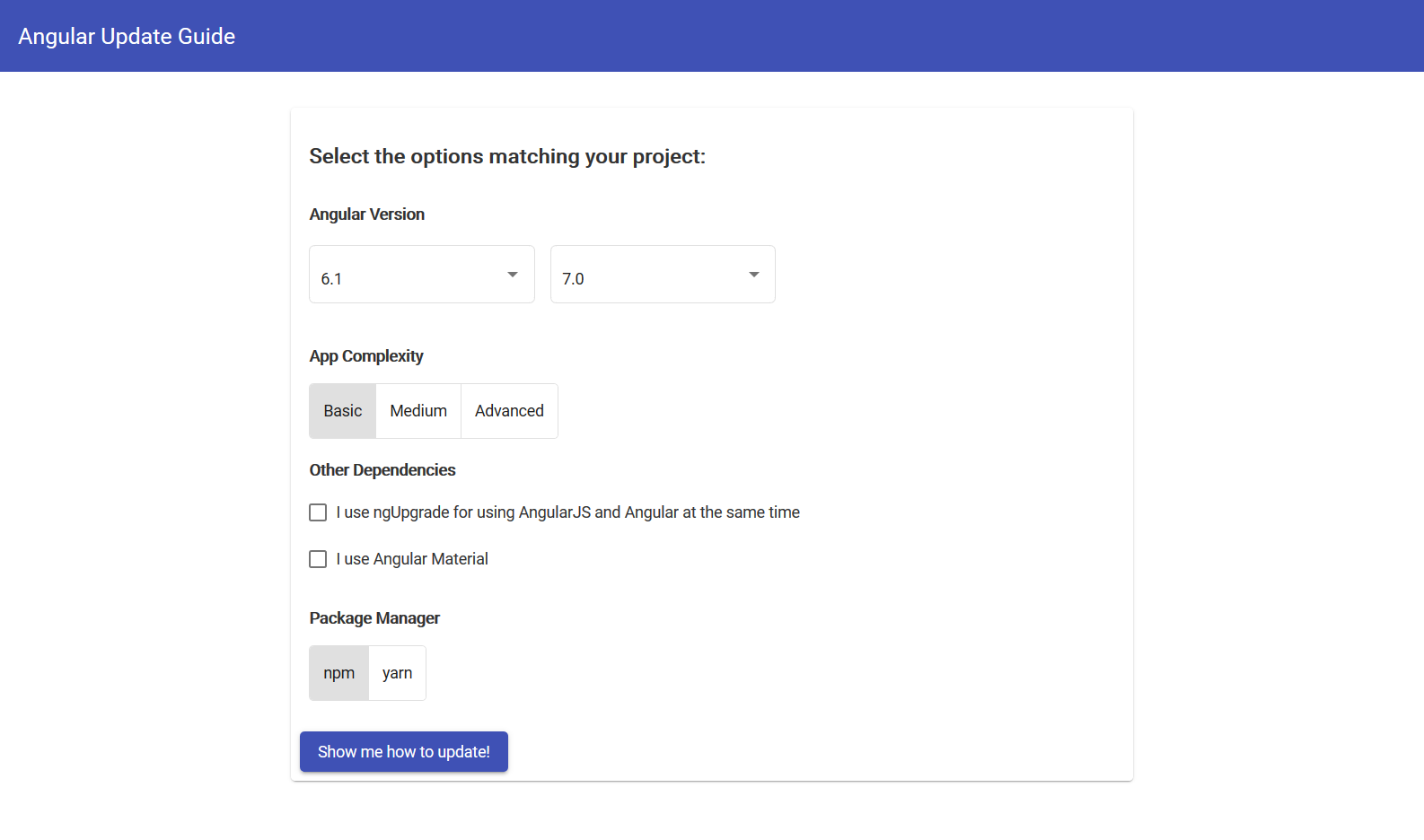Click the Angular Update Guide title

(127, 36)
